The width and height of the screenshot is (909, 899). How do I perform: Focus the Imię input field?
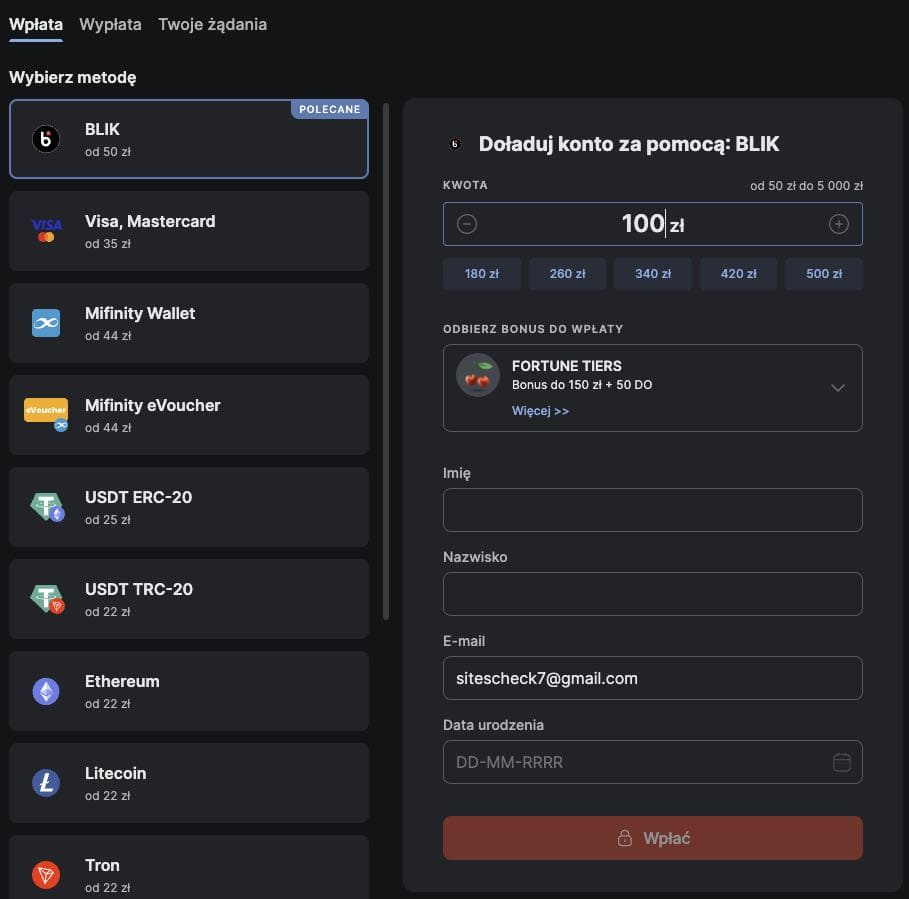click(652, 510)
